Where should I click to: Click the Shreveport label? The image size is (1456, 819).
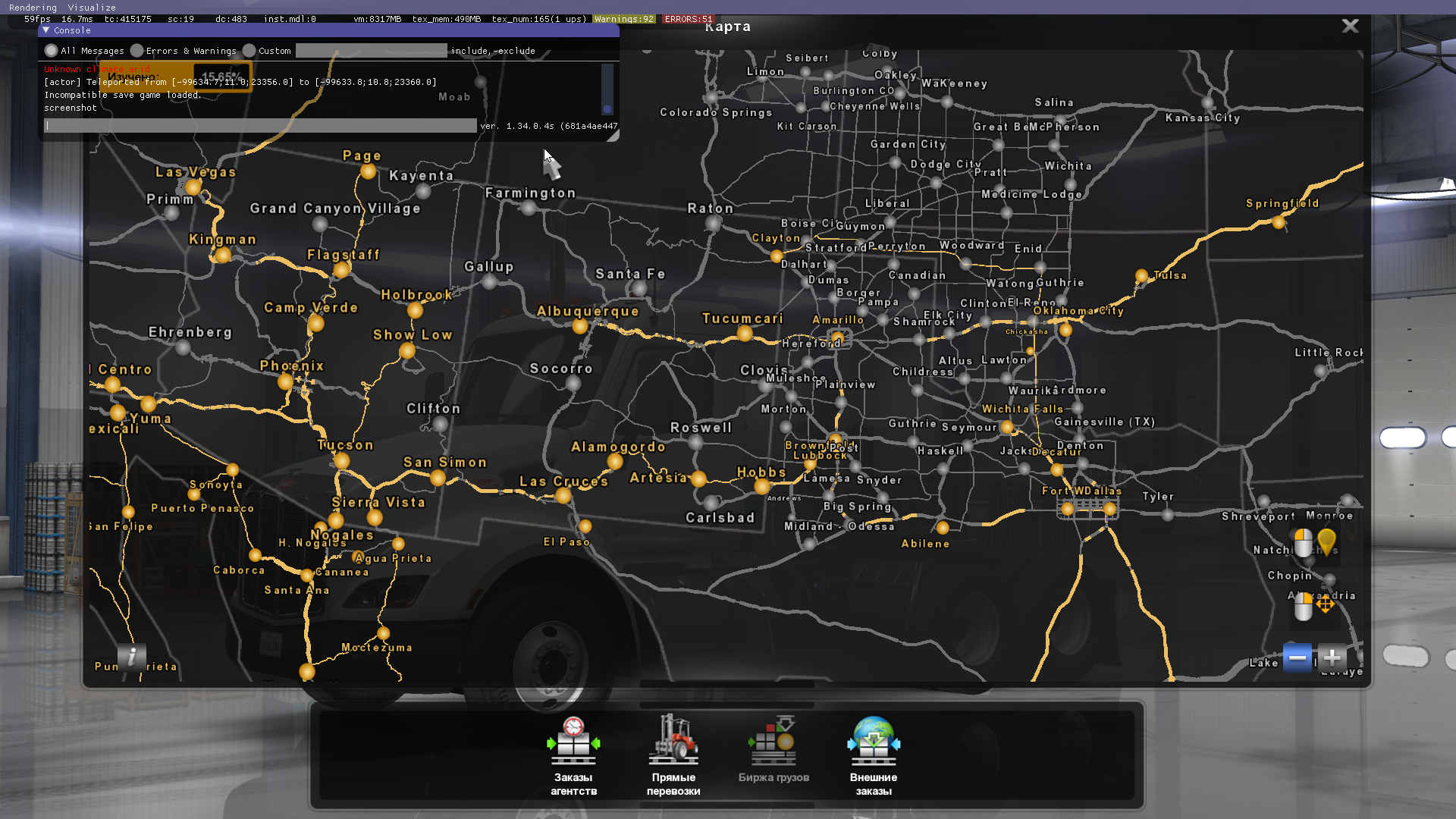pyautogui.click(x=1258, y=516)
